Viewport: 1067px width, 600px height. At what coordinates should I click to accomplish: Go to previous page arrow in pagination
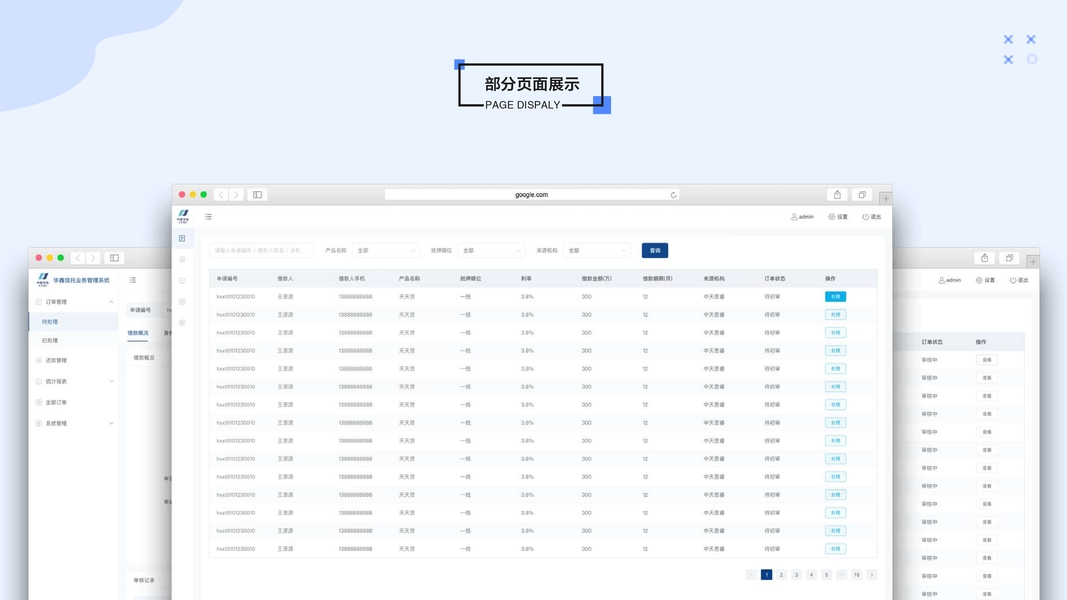(751, 575)
